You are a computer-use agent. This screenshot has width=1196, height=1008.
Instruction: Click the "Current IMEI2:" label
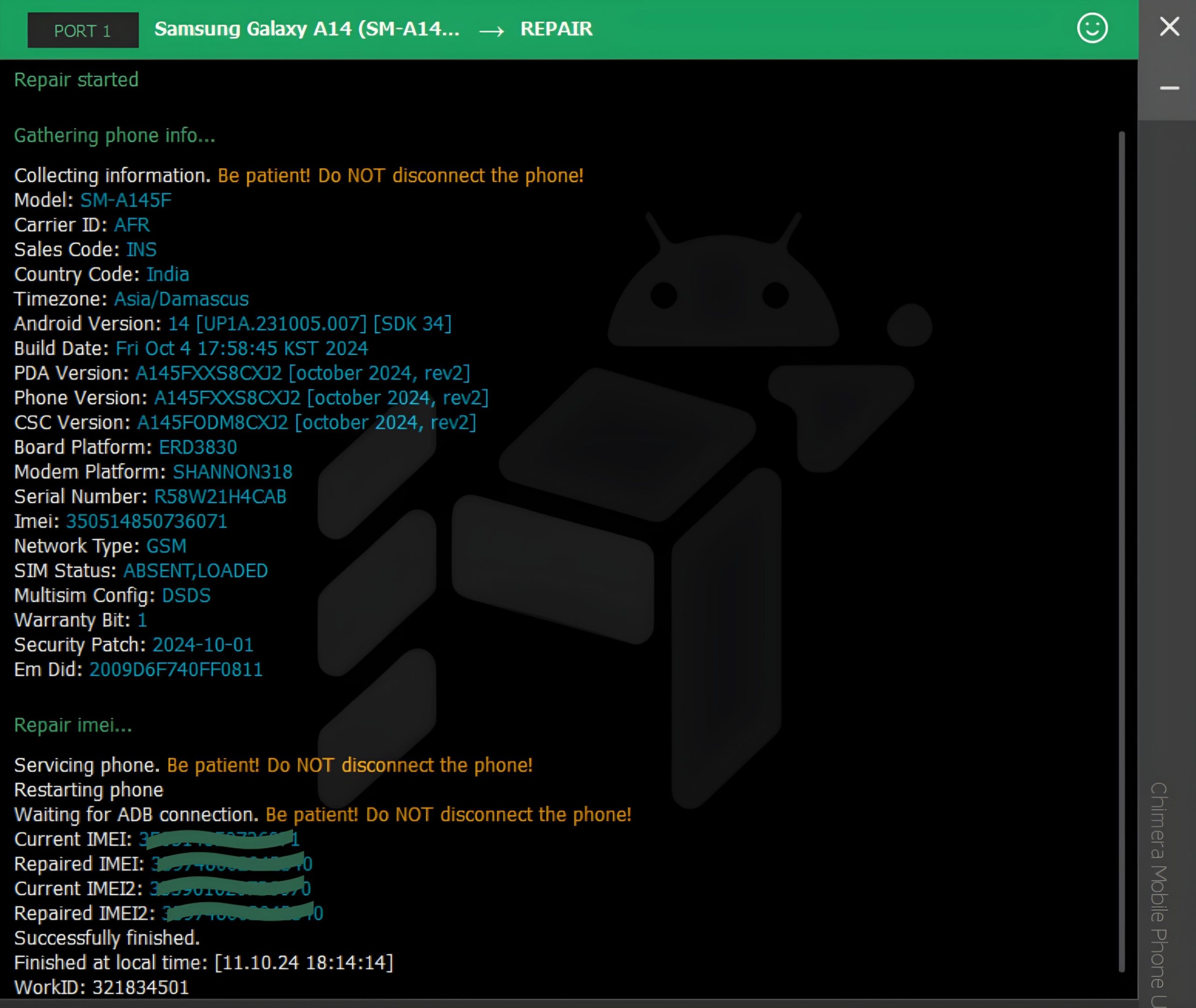click(x=78, y=888)
